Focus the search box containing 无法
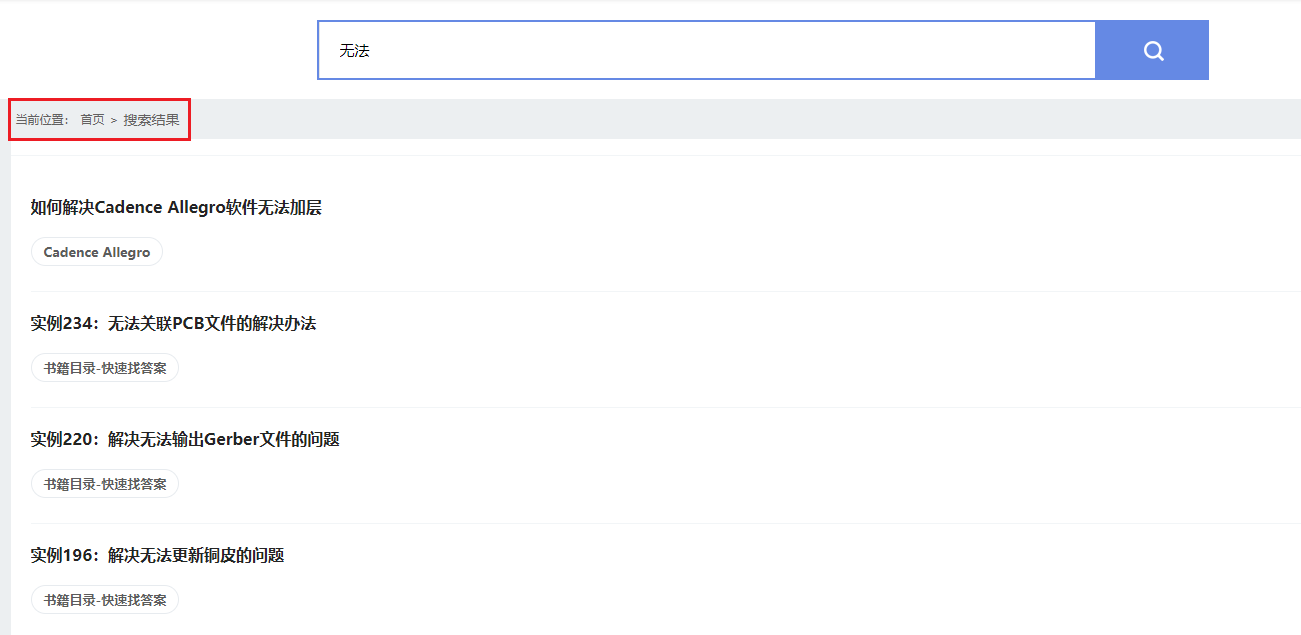Image resolution: width=1301 pixels, height=635 pixels. click(706, 50)
